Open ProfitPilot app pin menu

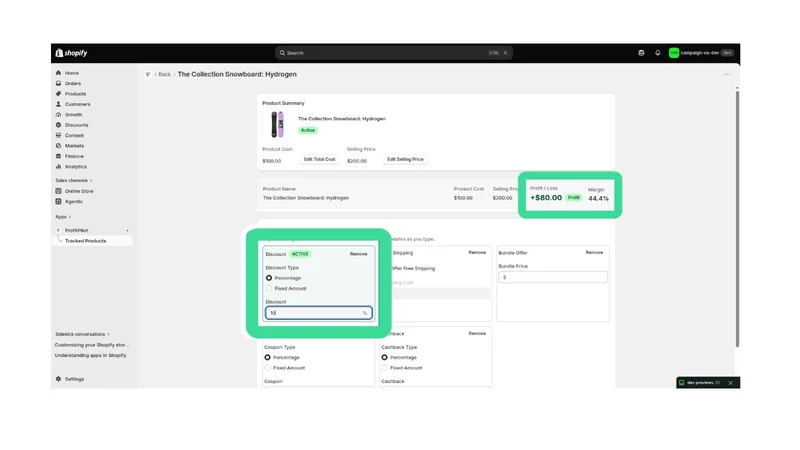coord(128,231)
